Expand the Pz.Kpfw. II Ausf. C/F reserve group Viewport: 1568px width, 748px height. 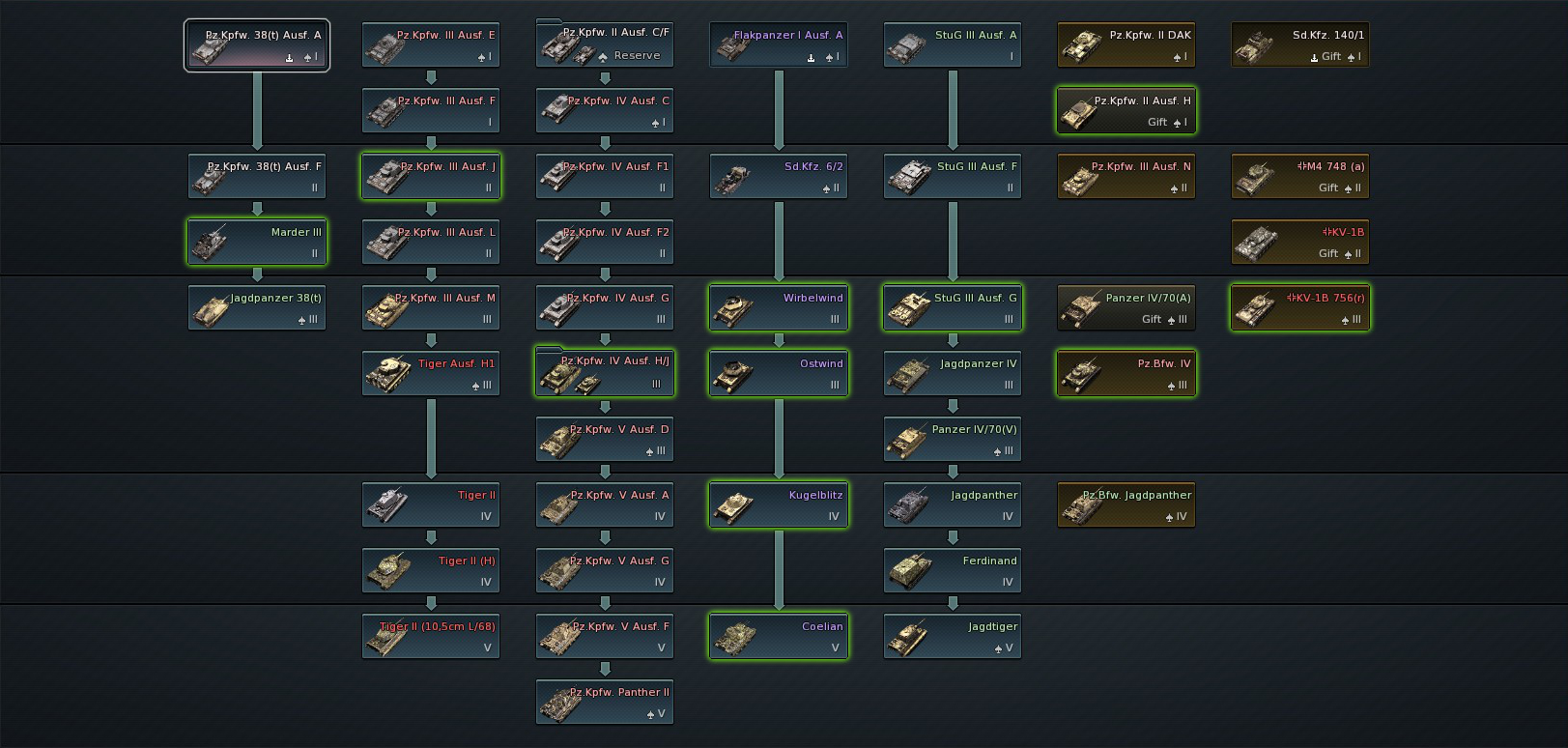pyautogui.click(x=605, y=44)
